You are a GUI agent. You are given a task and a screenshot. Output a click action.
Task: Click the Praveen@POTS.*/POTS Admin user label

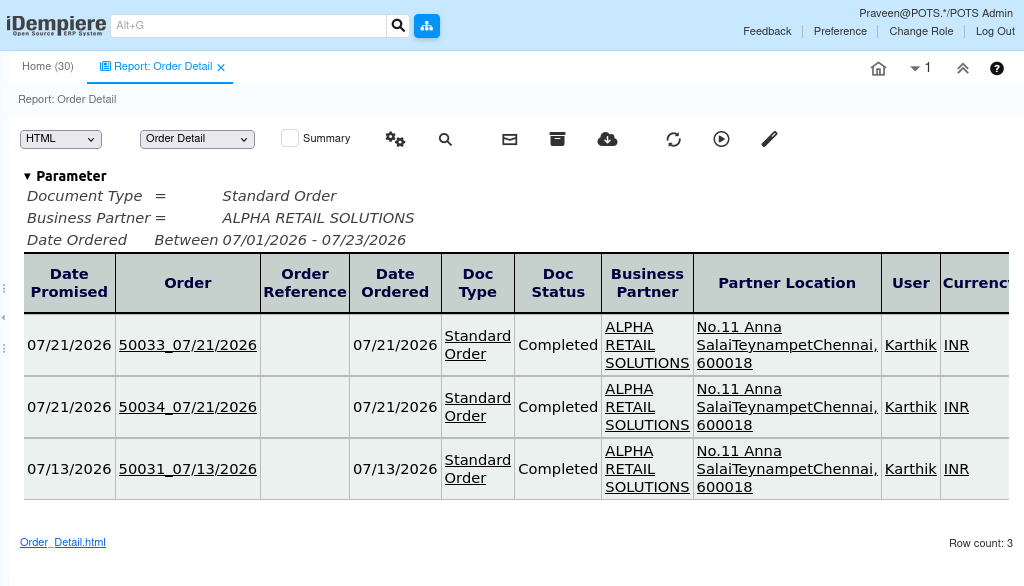click(936, 13)
